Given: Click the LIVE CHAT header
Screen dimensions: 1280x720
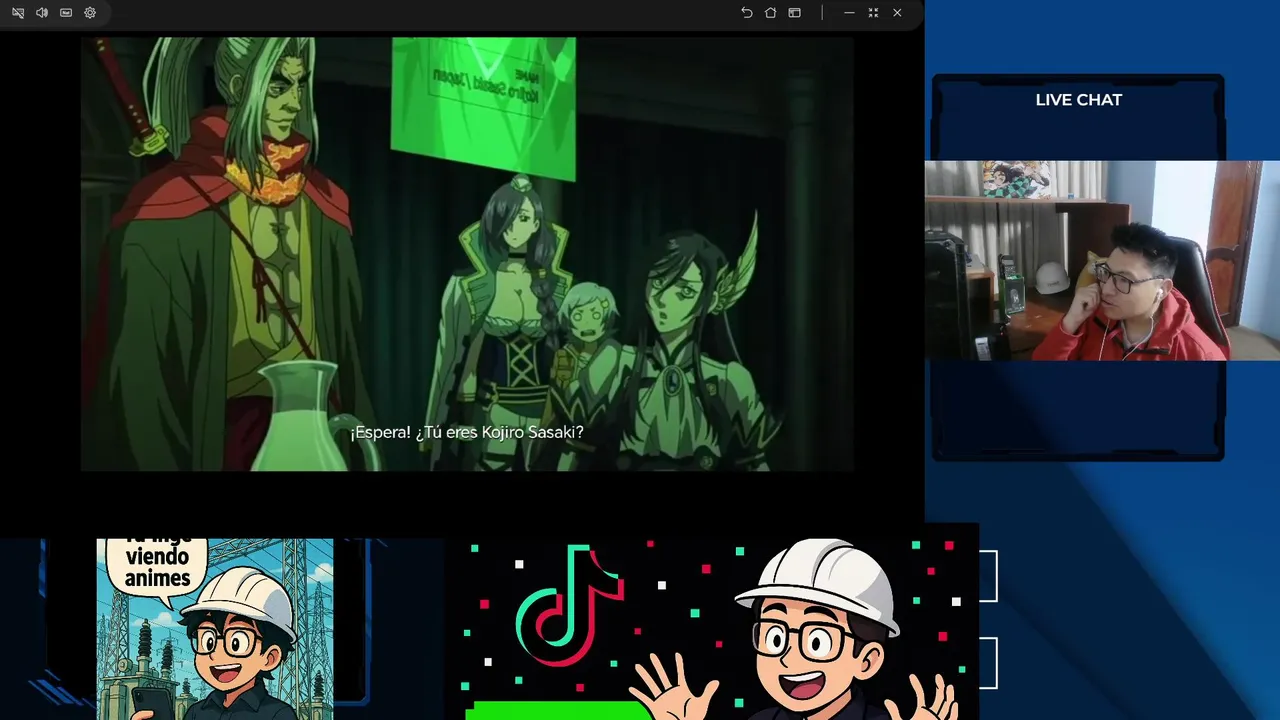Looking at the screenshot, I should point(1079,100).
